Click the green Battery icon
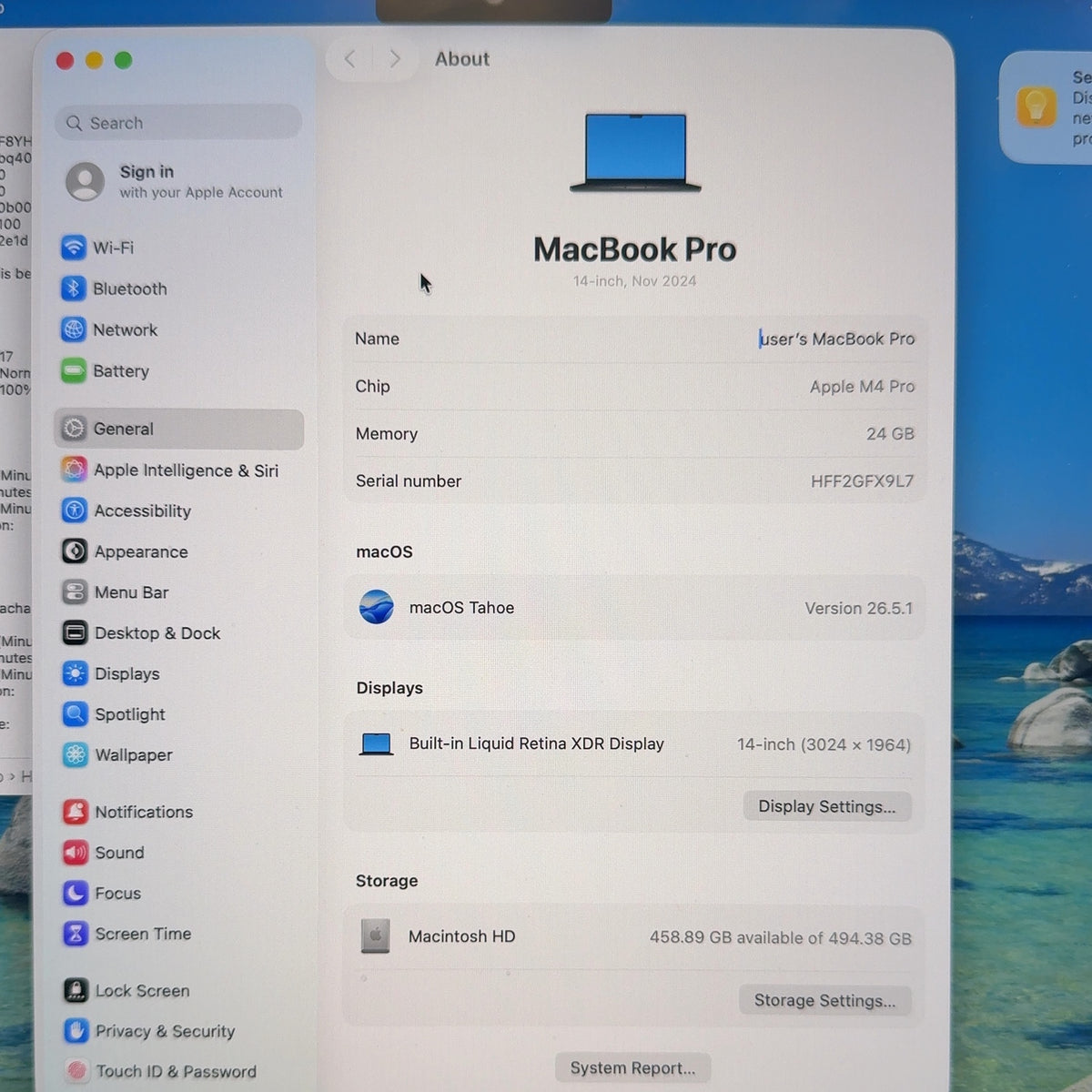 pos(74,370)
